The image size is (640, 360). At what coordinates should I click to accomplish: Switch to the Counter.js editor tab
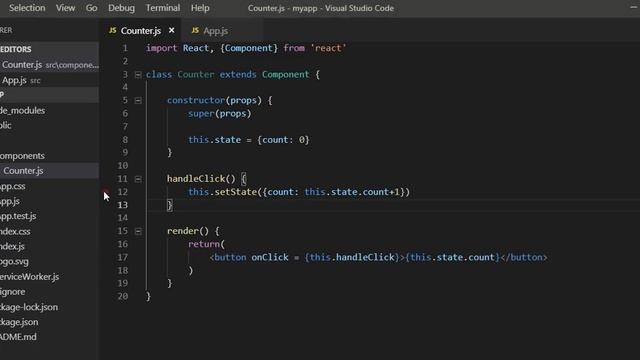[140, 31]
